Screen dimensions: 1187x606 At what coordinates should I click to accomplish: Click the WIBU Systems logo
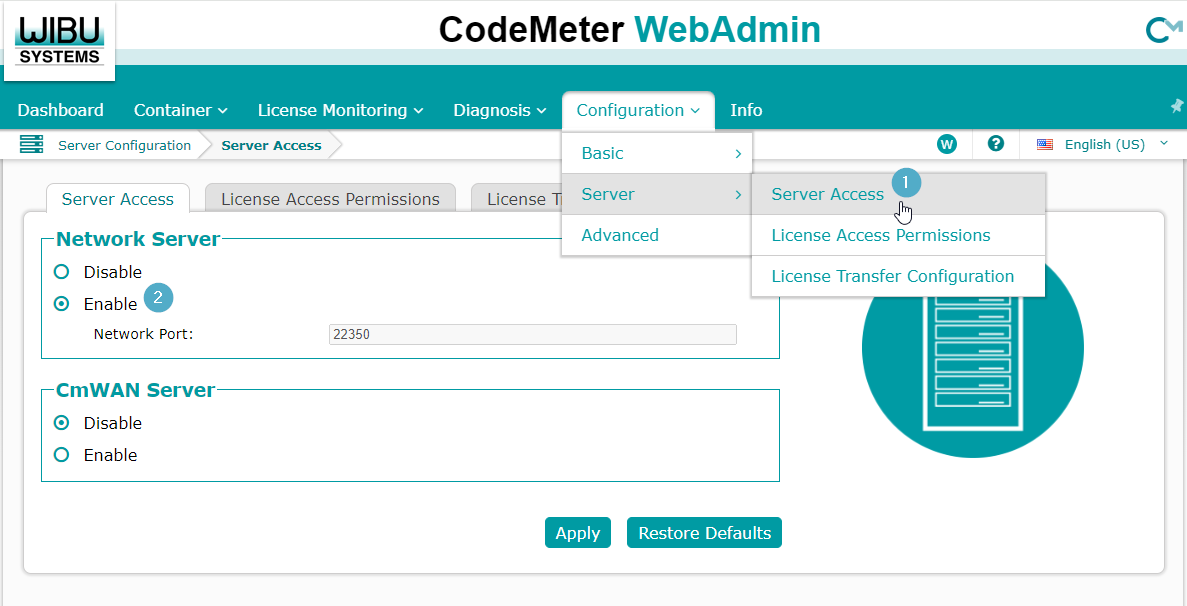point(60,41)
